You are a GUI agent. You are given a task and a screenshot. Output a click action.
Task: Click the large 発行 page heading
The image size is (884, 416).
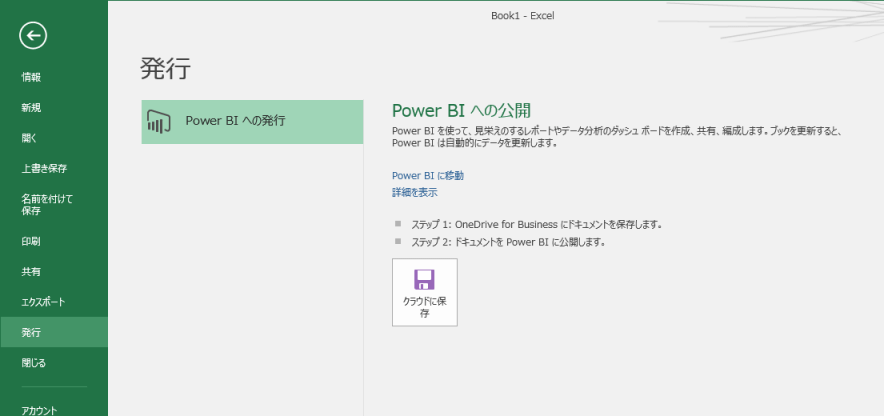(x=165, y=69)
